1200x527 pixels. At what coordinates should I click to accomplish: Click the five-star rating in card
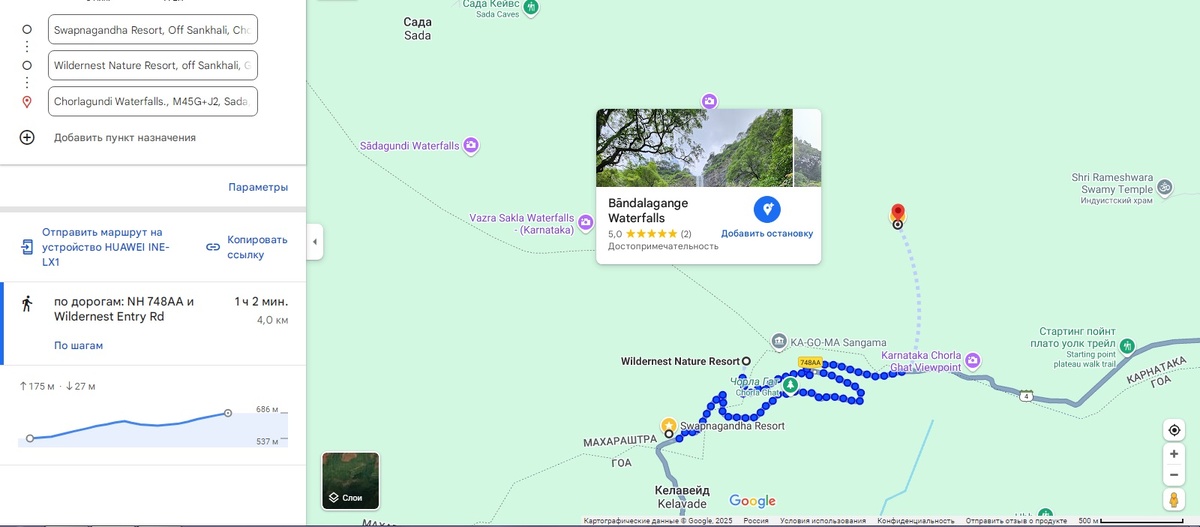[x=651, y=234]
